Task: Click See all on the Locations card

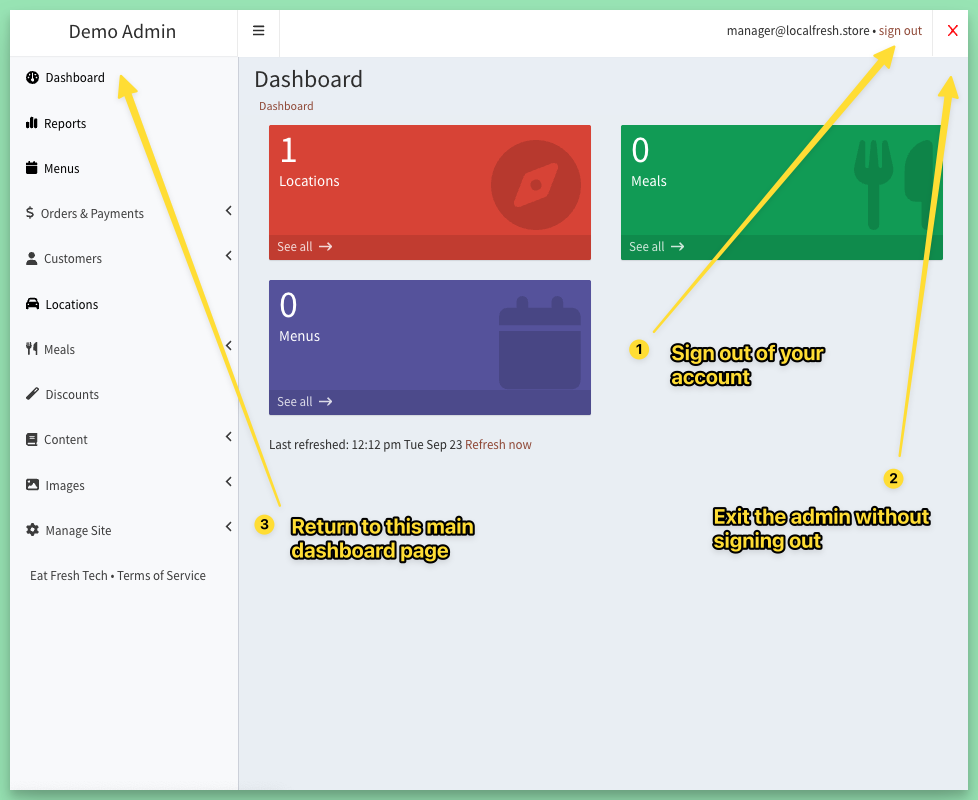Action: [x=304, y=246]
